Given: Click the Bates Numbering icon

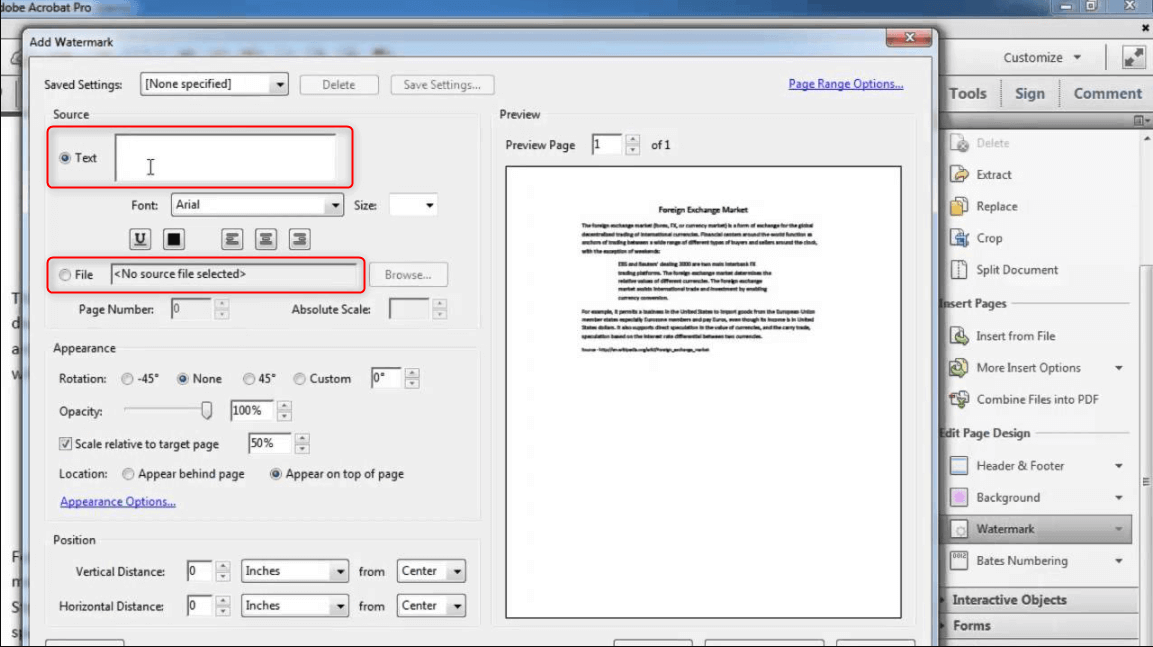Looking at the screenshot, I should click(959, 561).
